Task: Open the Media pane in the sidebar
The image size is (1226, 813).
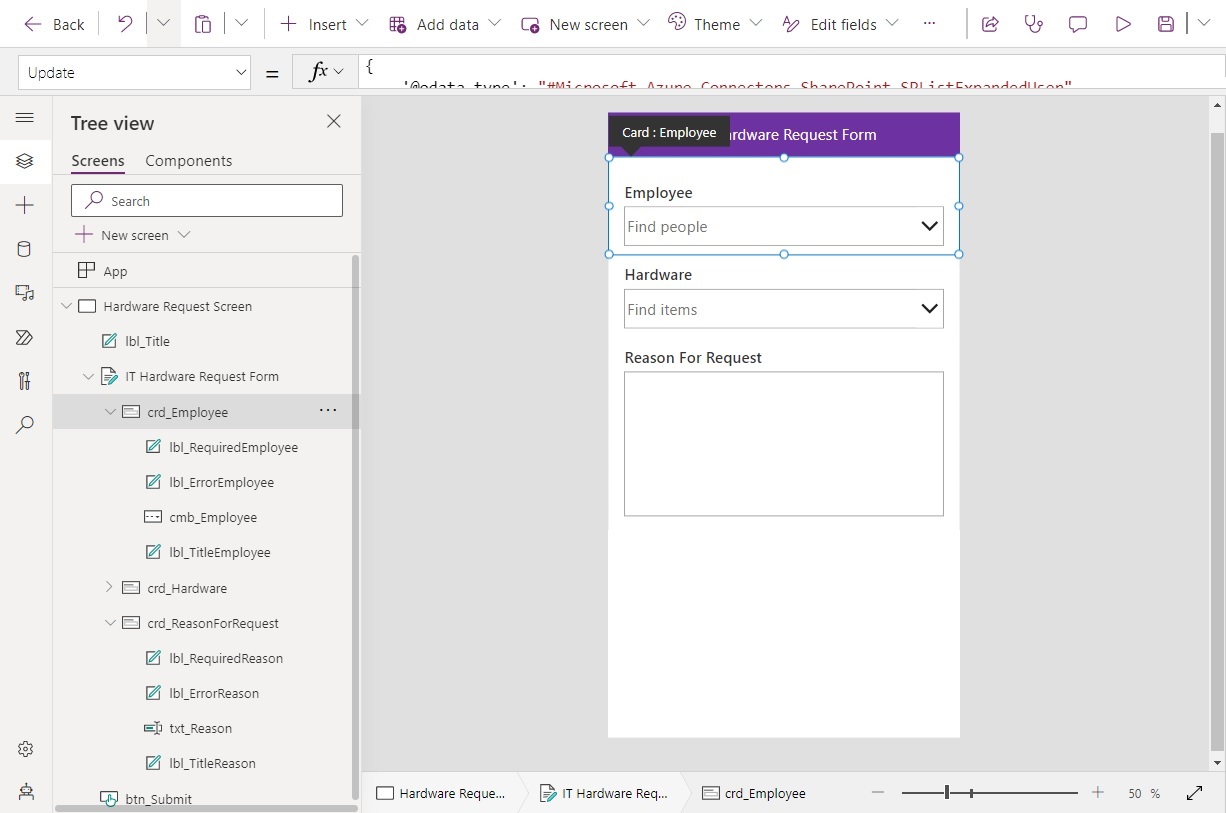Action: [x=25, y=293]
